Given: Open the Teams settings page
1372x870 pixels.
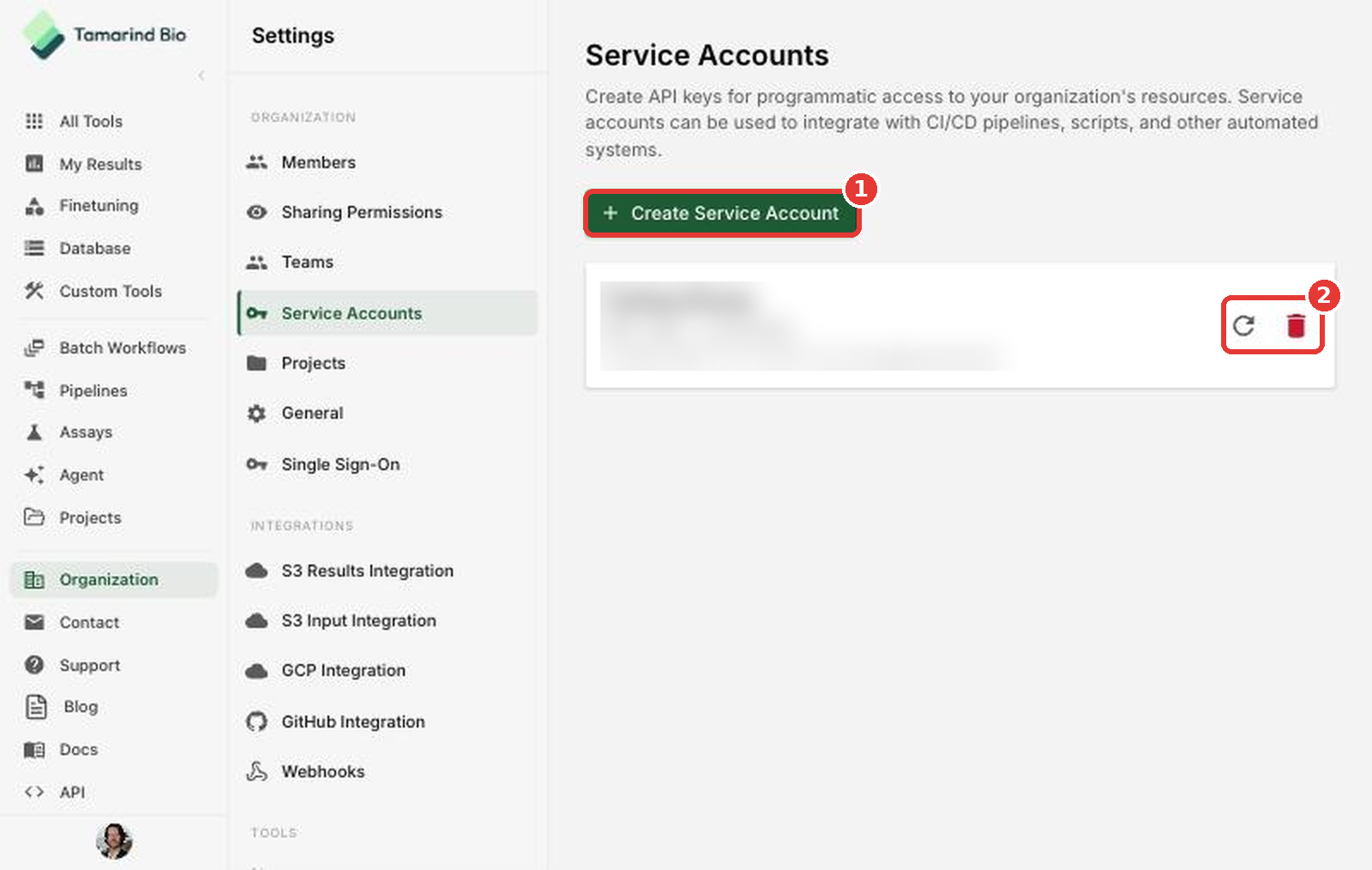Looking at the screenshot, I should (x=388, y=262).
